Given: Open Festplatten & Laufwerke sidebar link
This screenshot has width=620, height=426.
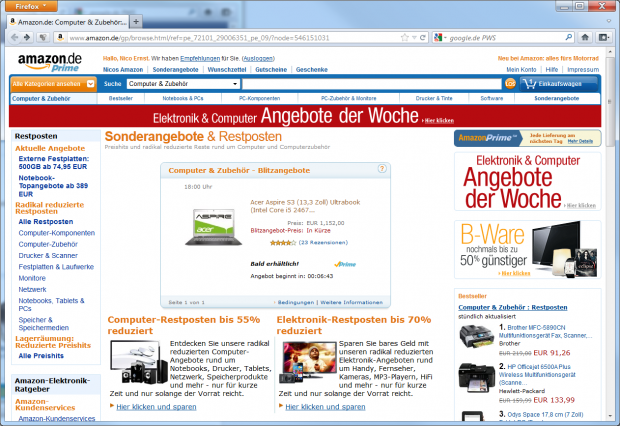Looking at the screenshot, I should (56, 267).
